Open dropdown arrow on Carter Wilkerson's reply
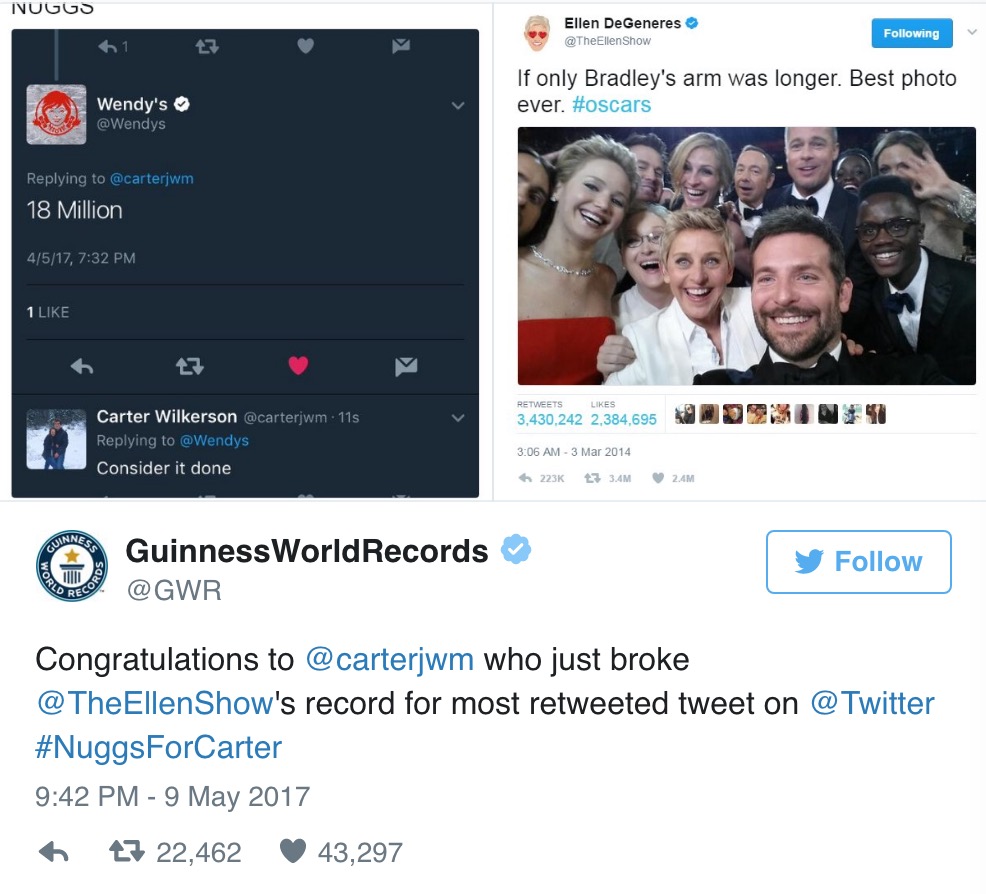This screenshot has width=986, height=894. click(x=458, y=417)
